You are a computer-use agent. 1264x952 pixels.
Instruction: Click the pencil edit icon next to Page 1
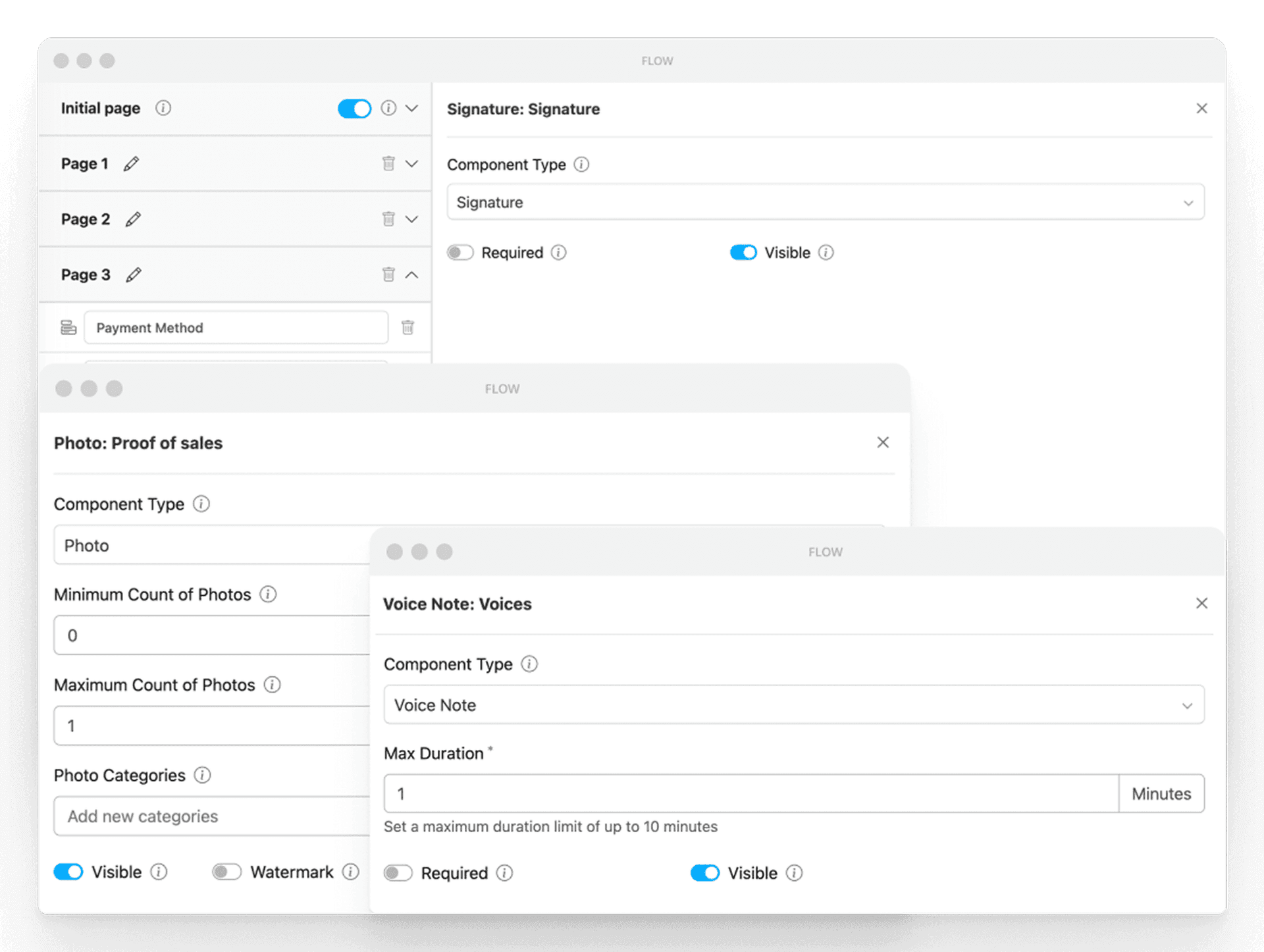click(131, 164)
